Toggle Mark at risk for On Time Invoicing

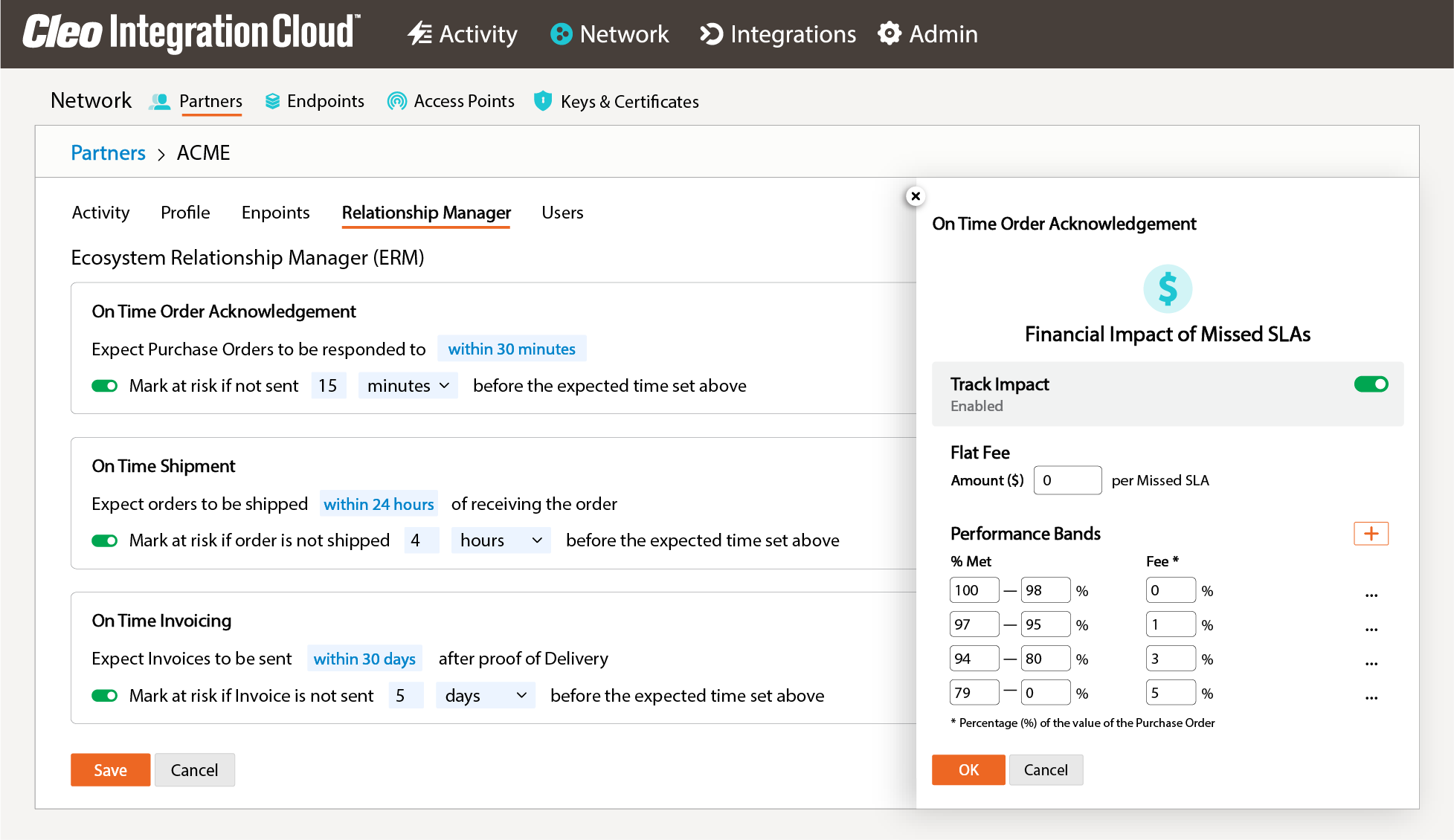105,696
